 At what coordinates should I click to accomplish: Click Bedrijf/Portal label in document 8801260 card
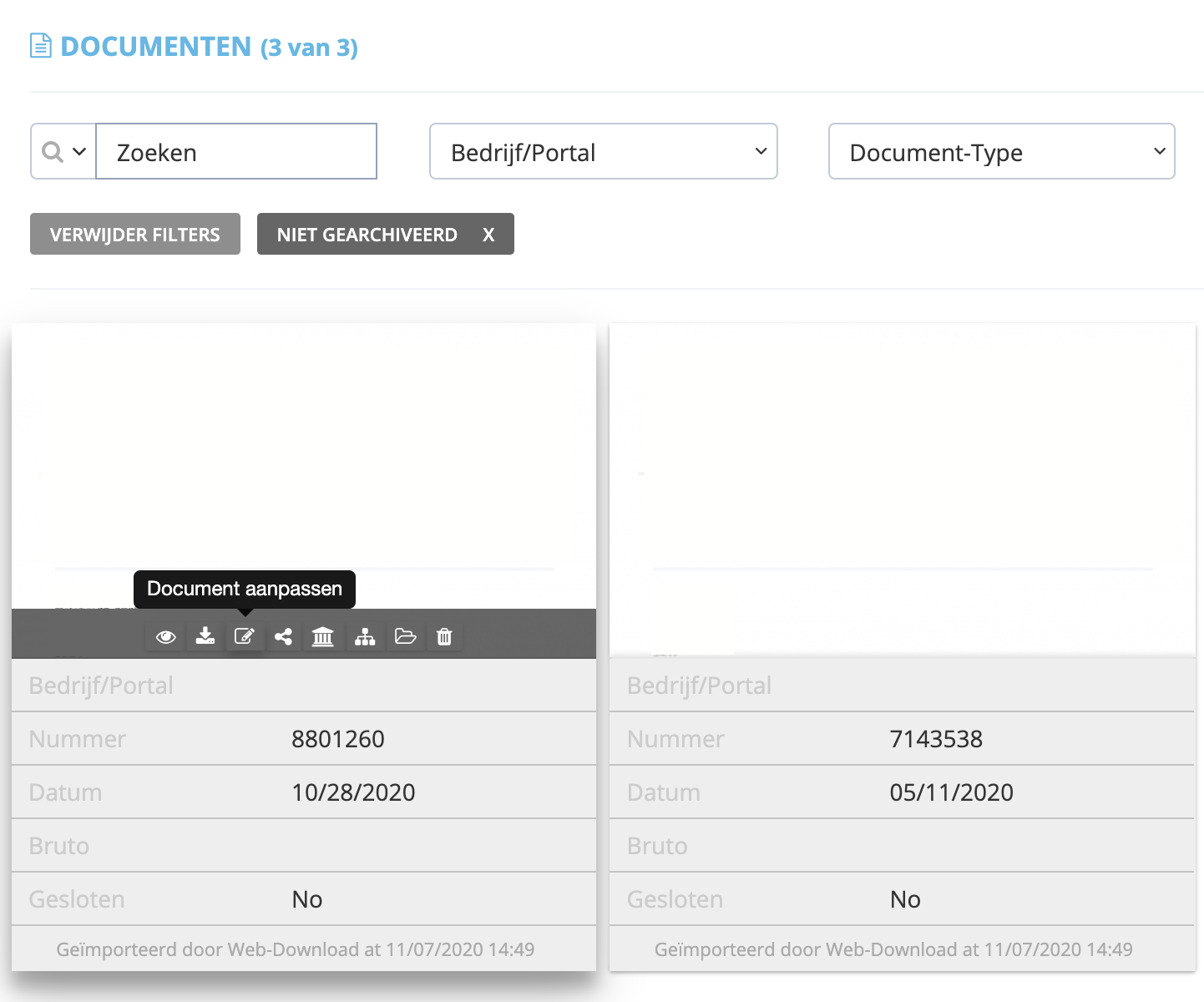[x=101, y=686]
